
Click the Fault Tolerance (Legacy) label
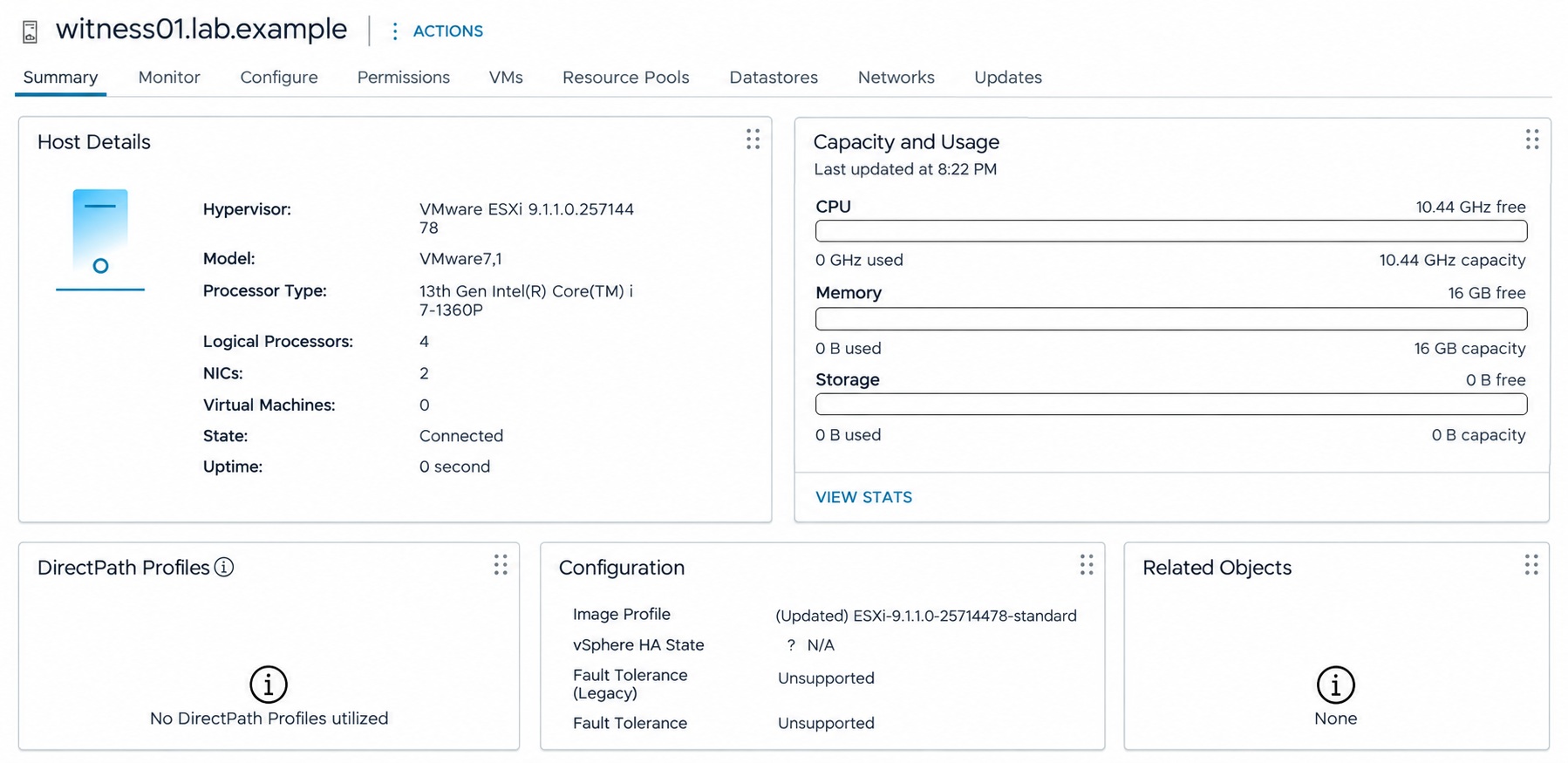point(631,685)
